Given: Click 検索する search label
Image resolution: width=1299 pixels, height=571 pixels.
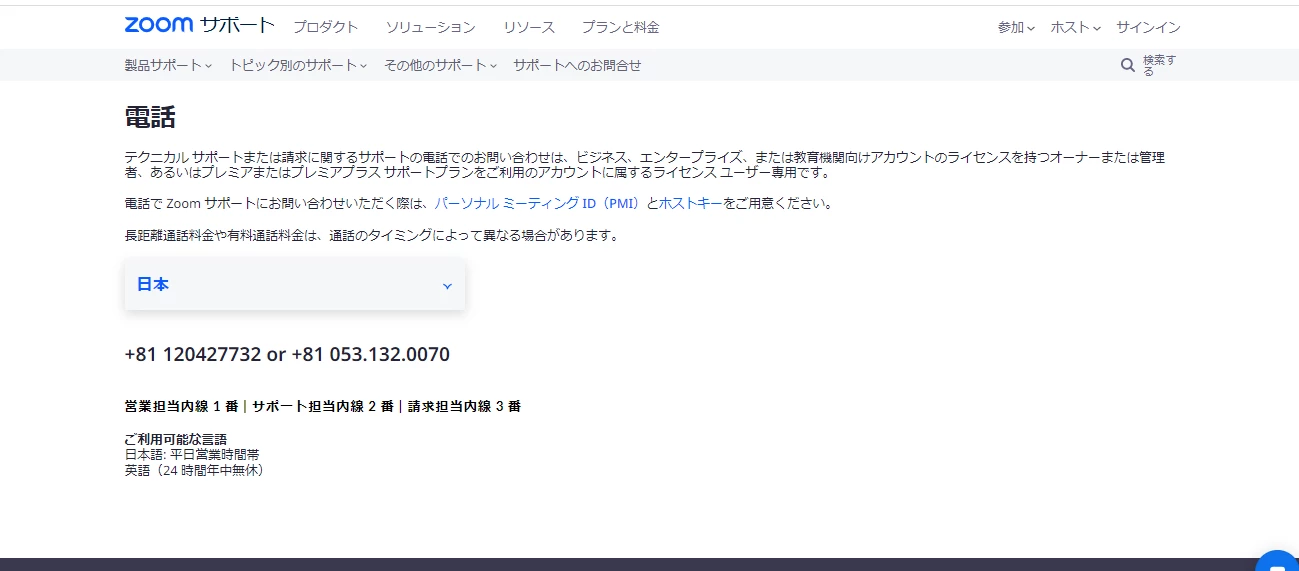Looking at the screenshot, I should click(1160, 65).
